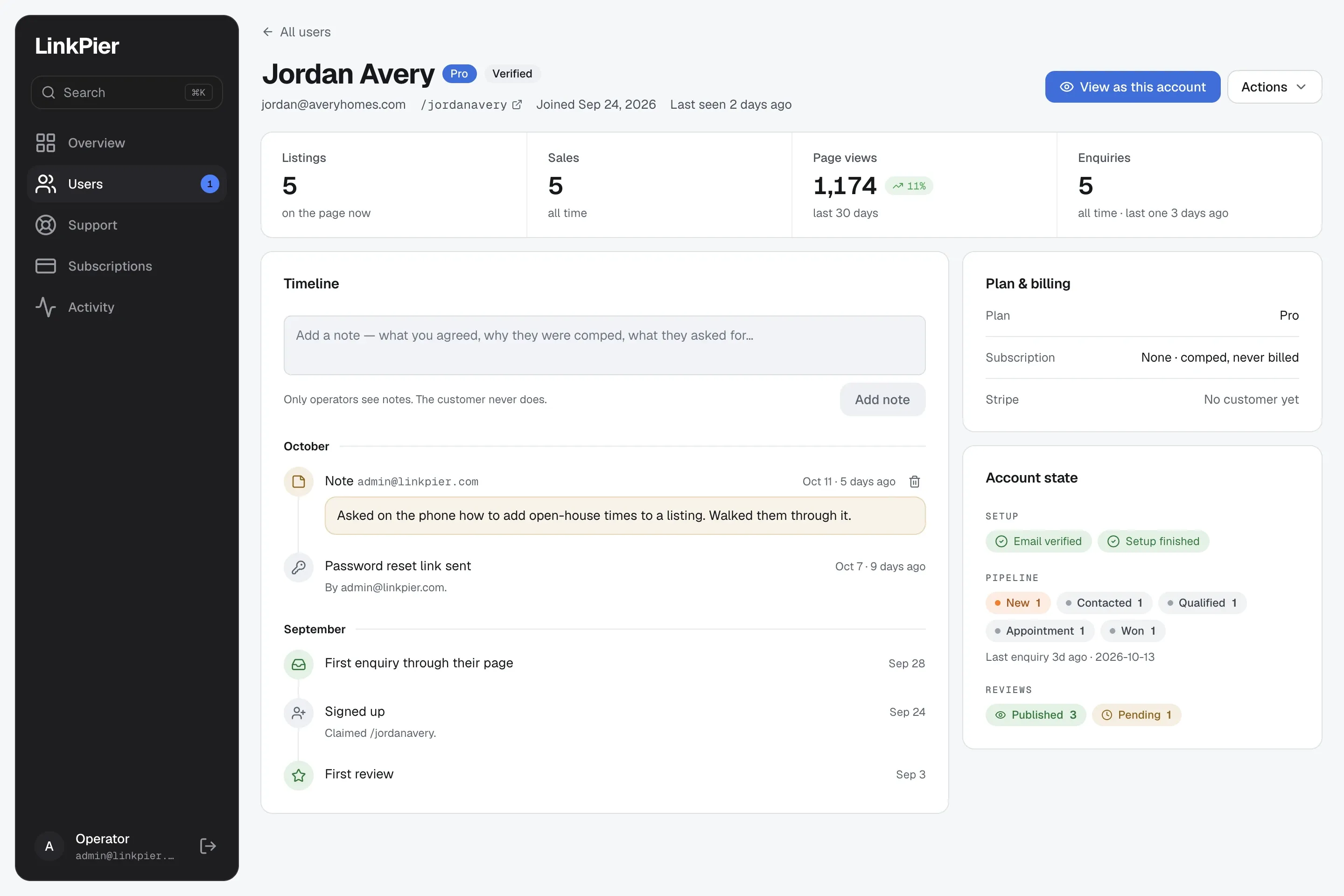Viewport: 1344px width, 896px height.
Task: Click the Published reviews chip
Action: [x=1036, y=715]
